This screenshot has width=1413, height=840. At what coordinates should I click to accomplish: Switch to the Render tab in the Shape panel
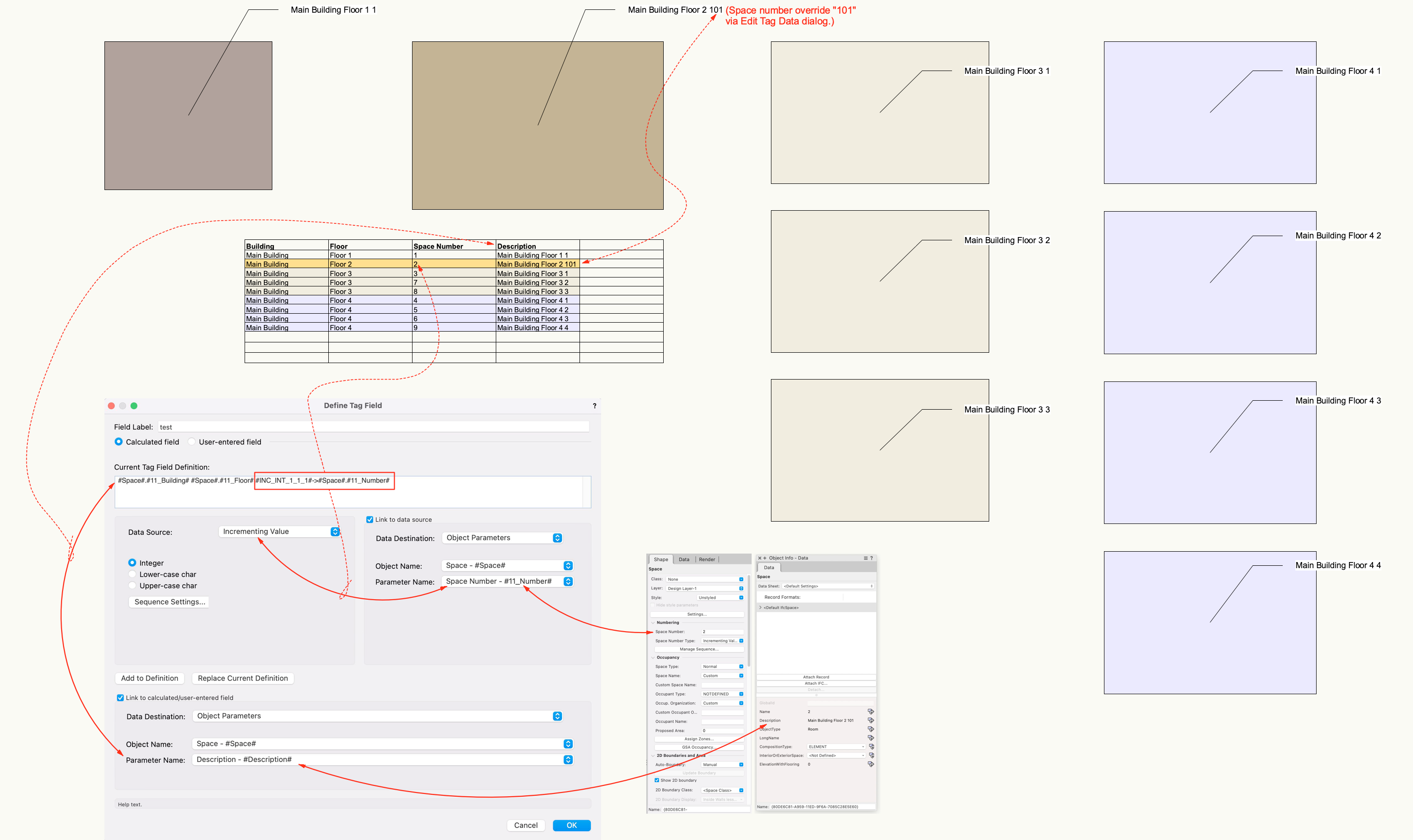click(x=707, y=560)
